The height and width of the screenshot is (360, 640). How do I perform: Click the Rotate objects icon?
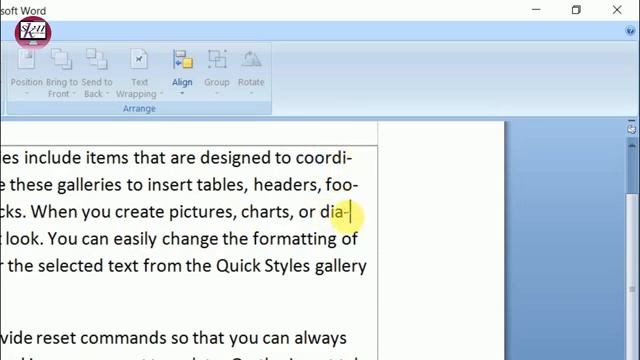pyautogui.click(x=251, y=59)
